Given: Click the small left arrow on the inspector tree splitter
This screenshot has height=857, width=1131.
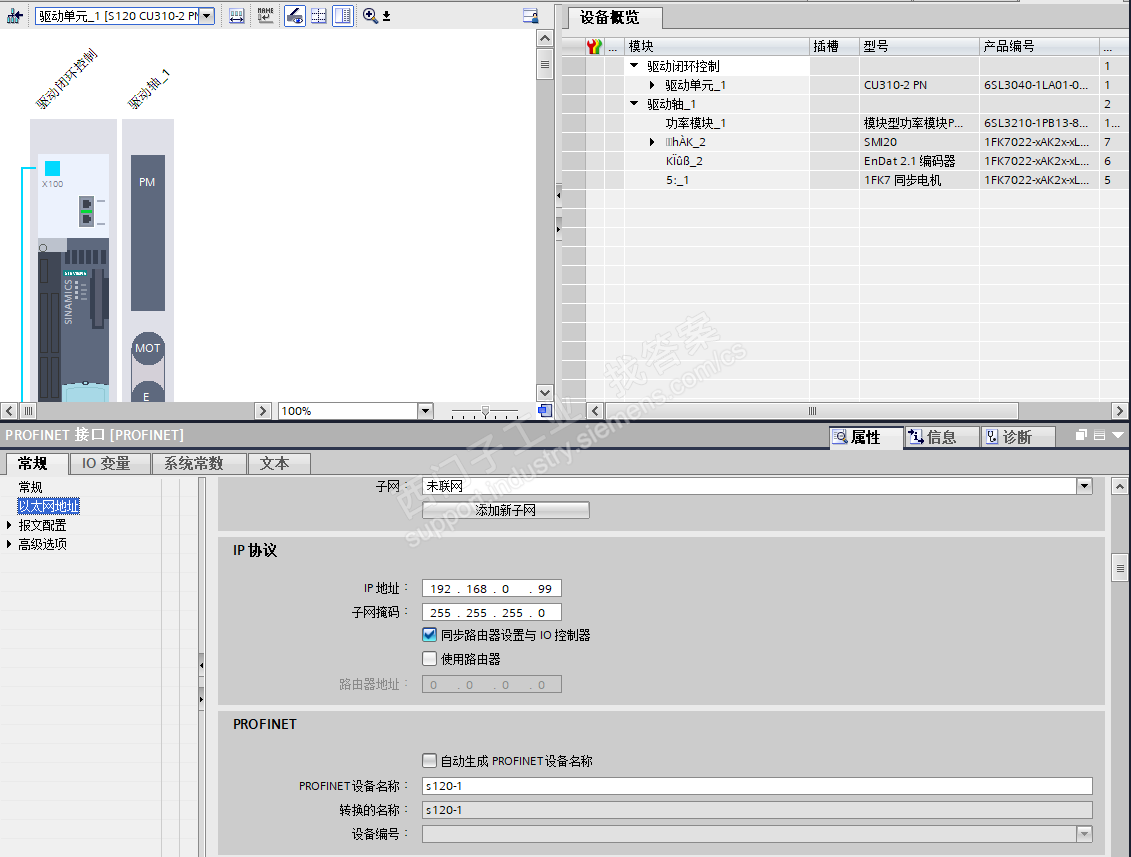Looking at the screenshot, I should click(x=201, y=665).
